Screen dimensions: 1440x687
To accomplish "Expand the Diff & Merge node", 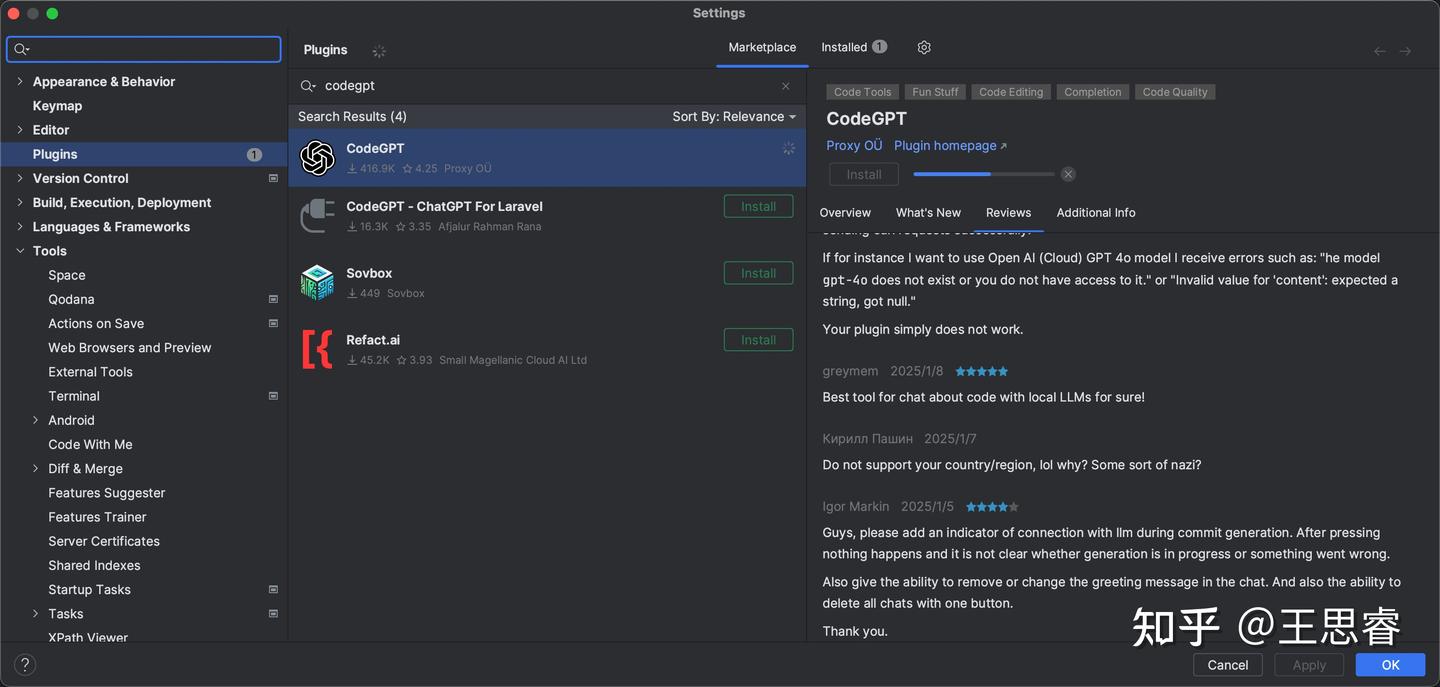I will click(36, 469).
